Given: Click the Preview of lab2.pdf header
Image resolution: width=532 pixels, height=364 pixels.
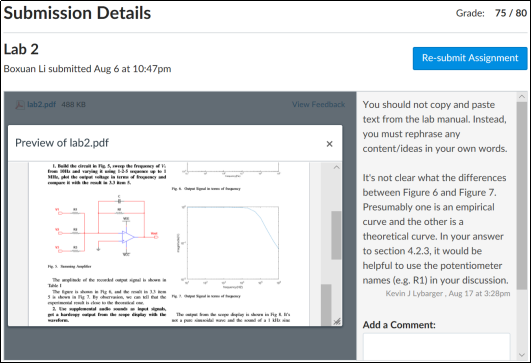Looking at the screenshot, I should click(x=62, y=143).
